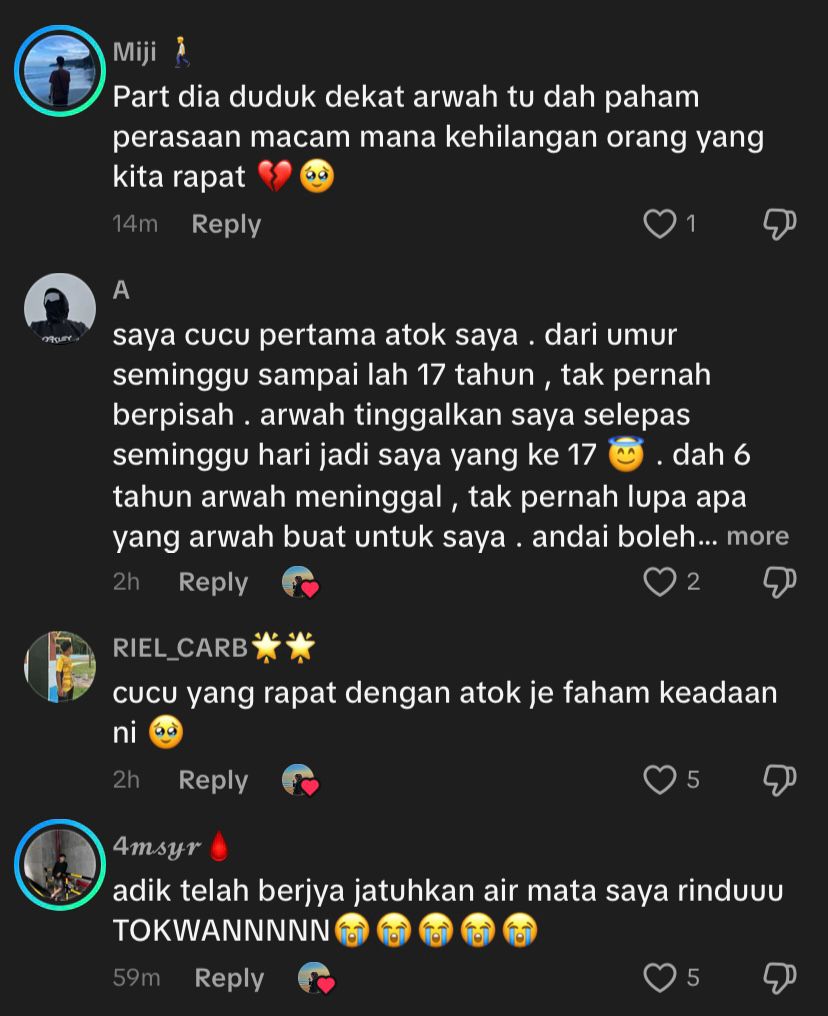Tap the creator-liked badge under A's comment
The height and width of the screenshot is (1016, 828).
pyautogui.click(x=300, y=582)
